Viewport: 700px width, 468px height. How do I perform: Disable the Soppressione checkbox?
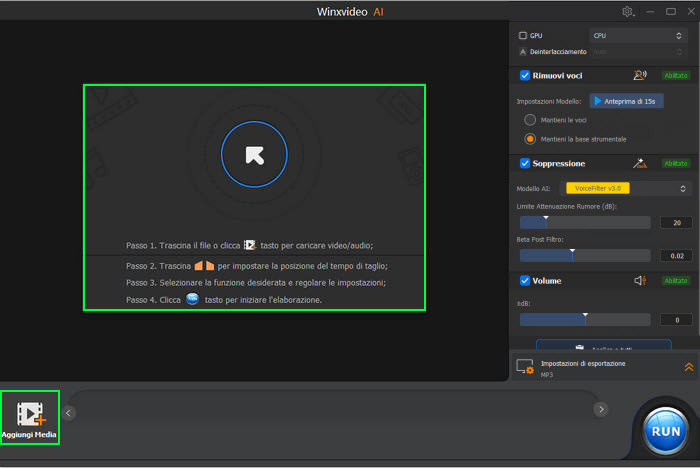click(525, 163)
